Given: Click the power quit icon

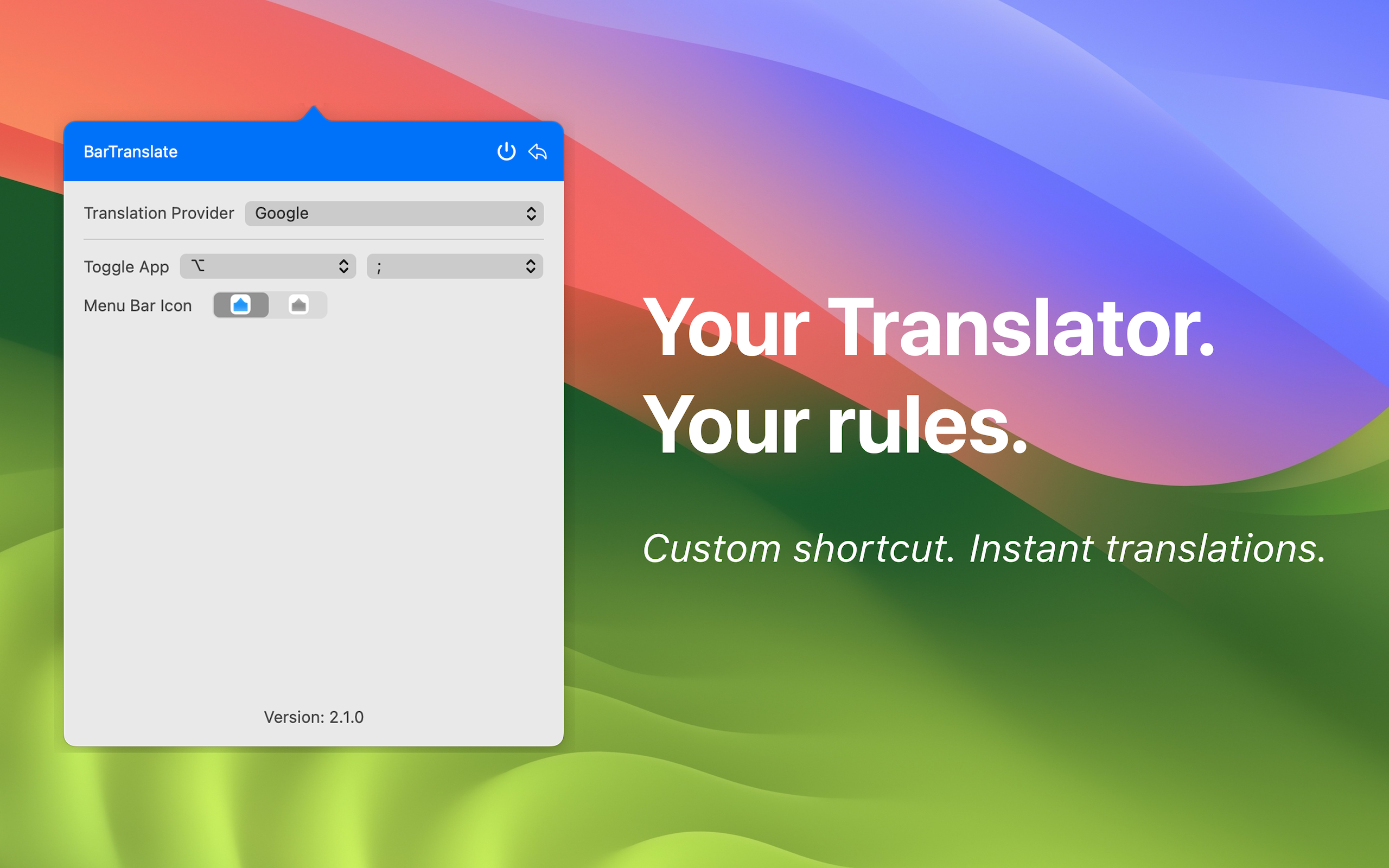Looking at the screenshot, I should point(506,151).
